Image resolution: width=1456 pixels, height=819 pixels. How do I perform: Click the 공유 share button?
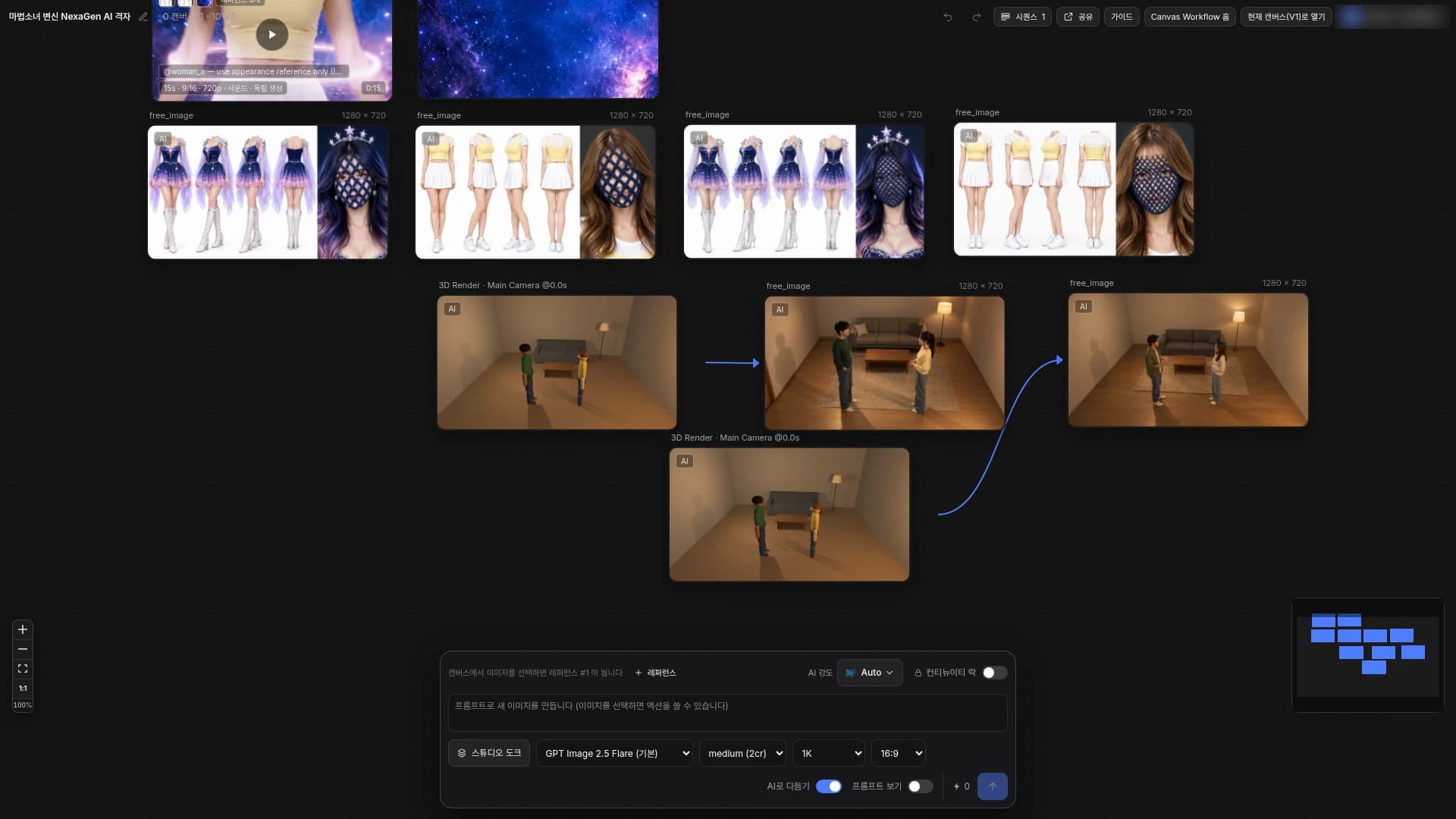pyautogui.click(x=1078, y=17)
